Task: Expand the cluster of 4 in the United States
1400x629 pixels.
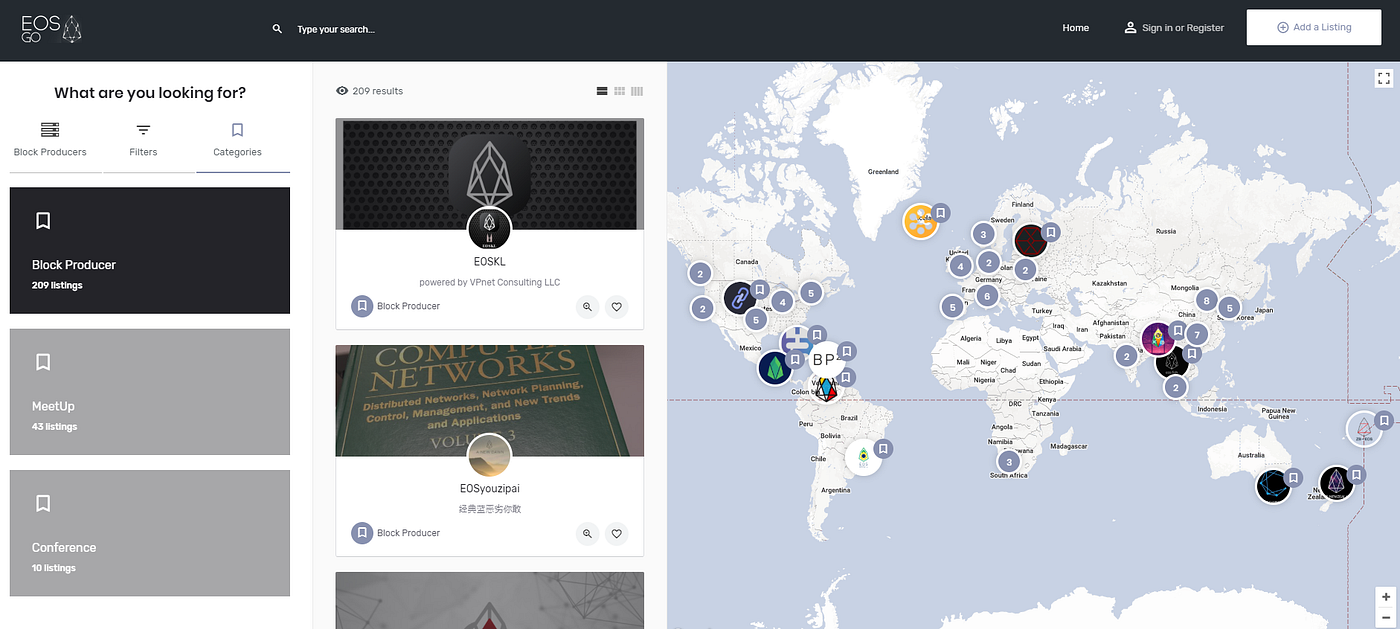Action: 781,300
